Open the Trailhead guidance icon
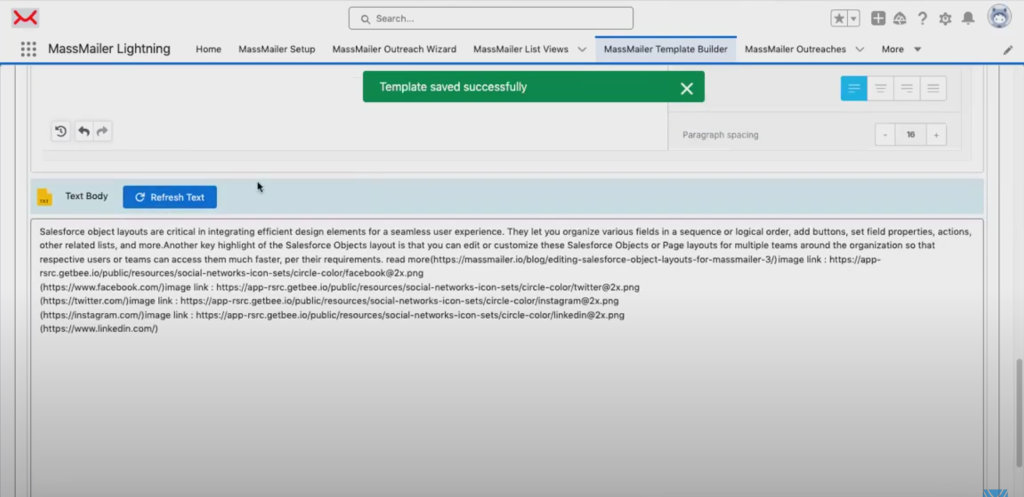Image resolution: width=1024 pixels, height=497 pixels. 900,18
